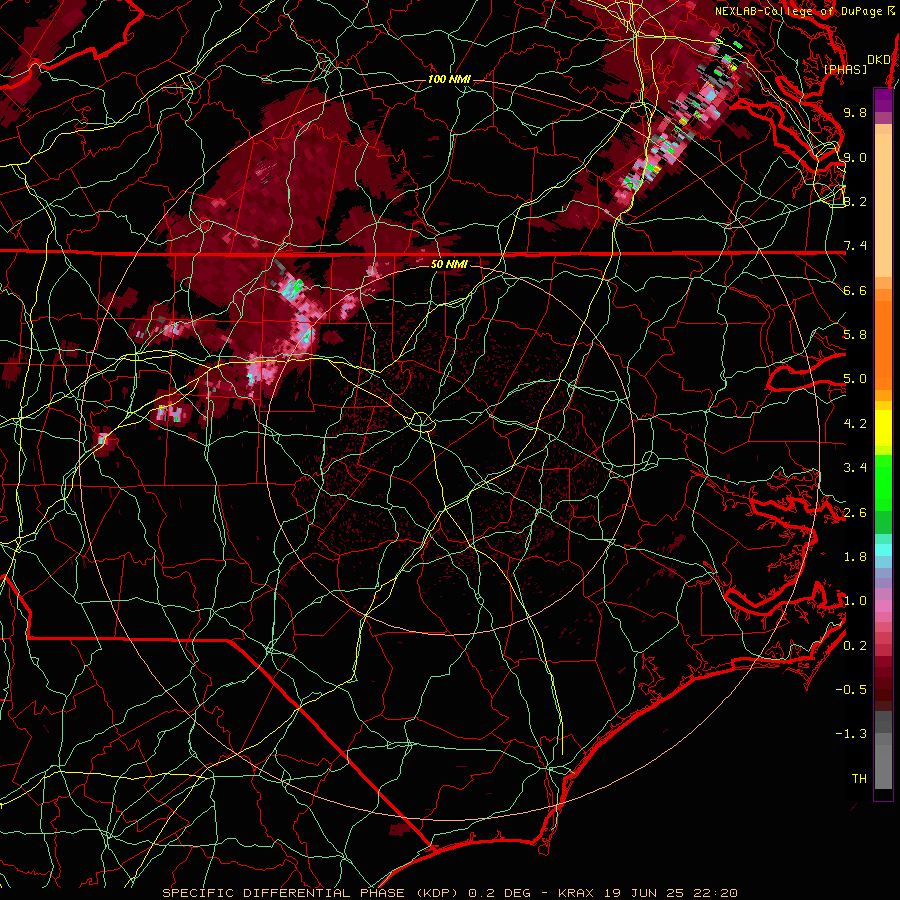Select the 50 NMI range ring label

pos(449,264)
